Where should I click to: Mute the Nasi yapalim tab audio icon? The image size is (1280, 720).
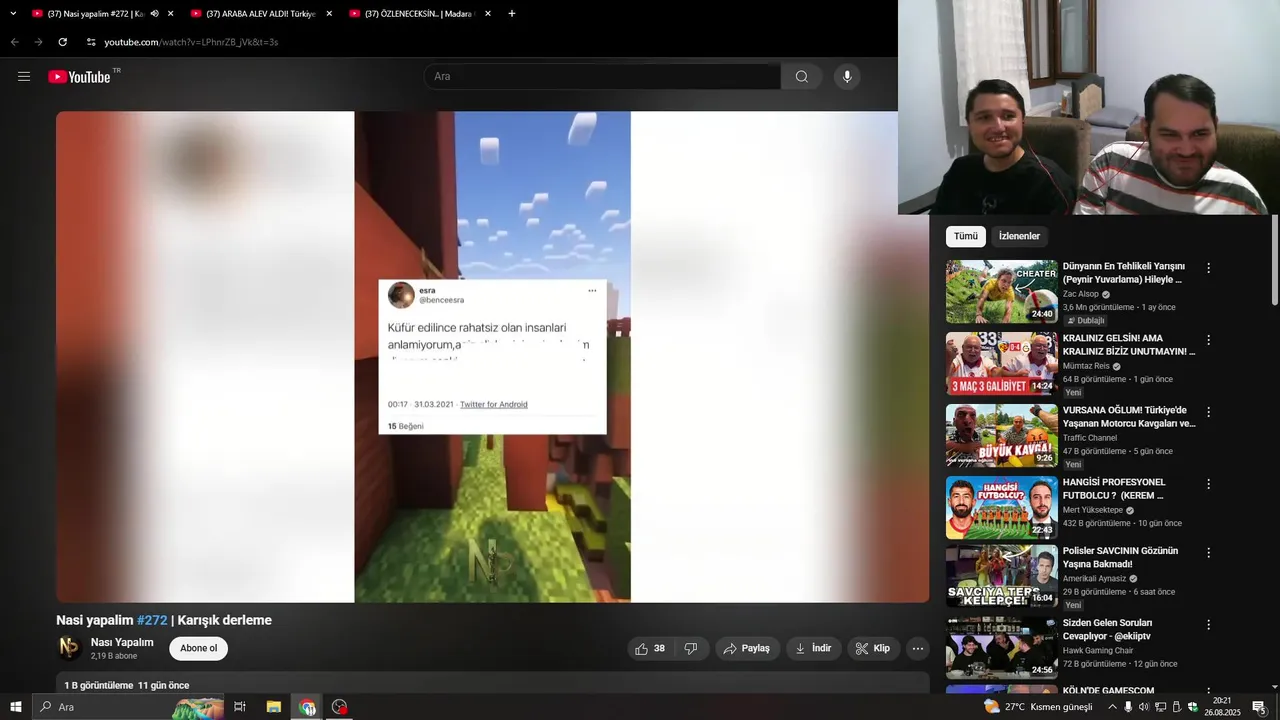[x=154, y=14]
